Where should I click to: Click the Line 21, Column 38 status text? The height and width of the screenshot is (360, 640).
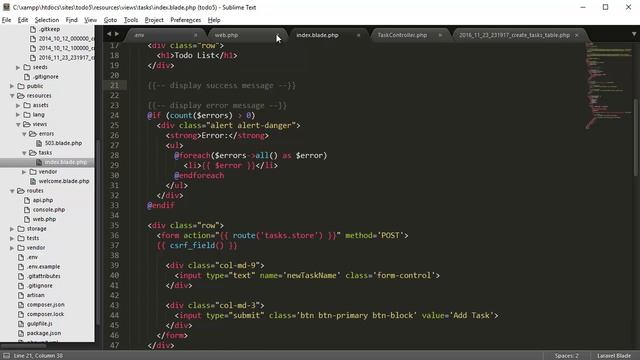coord(38,356)
